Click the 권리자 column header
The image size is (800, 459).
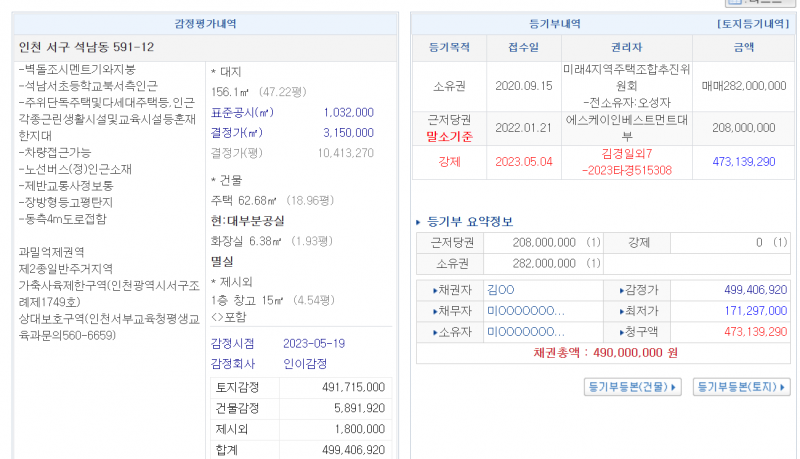point(626,47)
